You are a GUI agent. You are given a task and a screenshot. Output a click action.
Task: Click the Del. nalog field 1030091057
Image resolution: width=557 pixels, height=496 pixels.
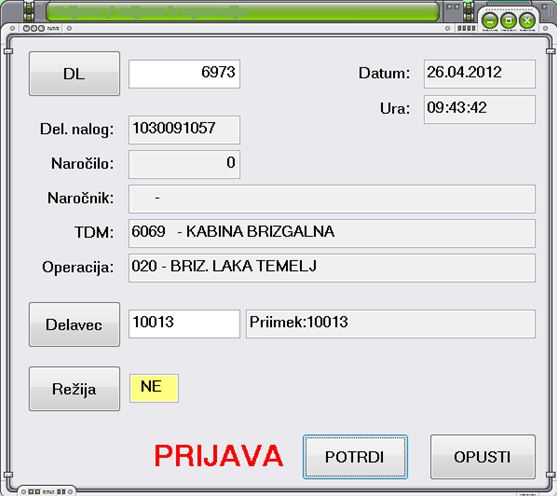click(x=184, y=130)
